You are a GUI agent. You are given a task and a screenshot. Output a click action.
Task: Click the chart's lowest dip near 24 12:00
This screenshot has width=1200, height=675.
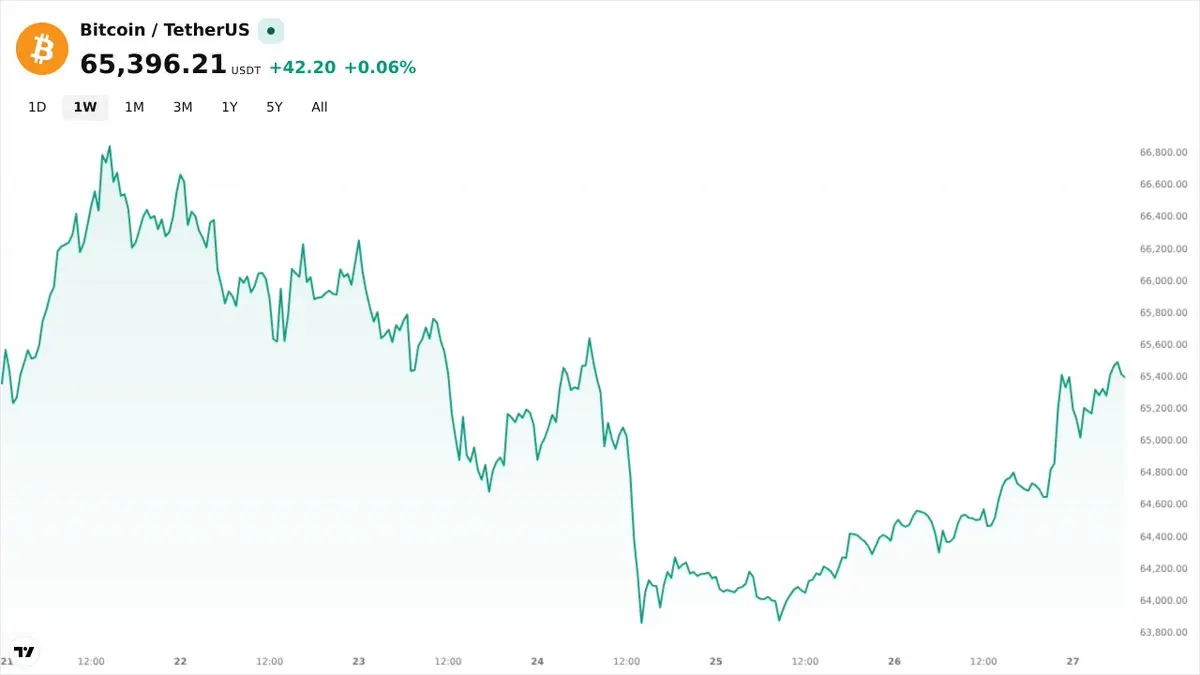click(641, 622)
